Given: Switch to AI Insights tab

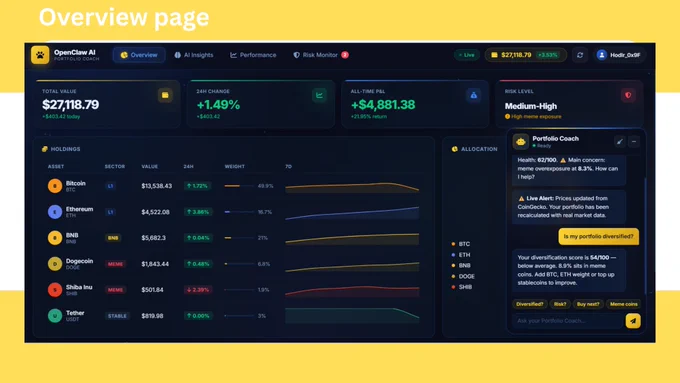Looking at the screenshot, I should (194, 55).
